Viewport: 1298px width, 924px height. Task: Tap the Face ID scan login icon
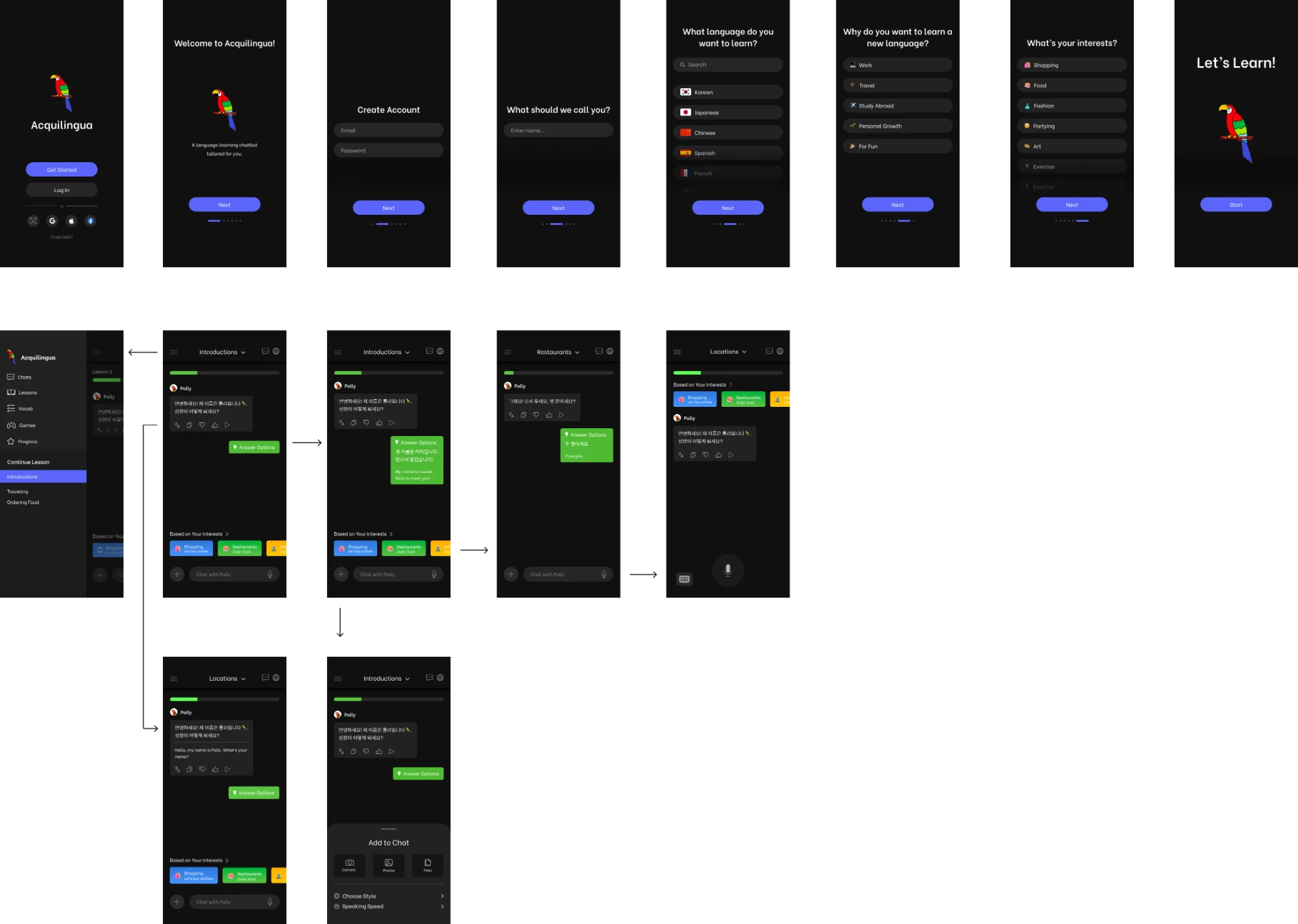pos(33,221)
